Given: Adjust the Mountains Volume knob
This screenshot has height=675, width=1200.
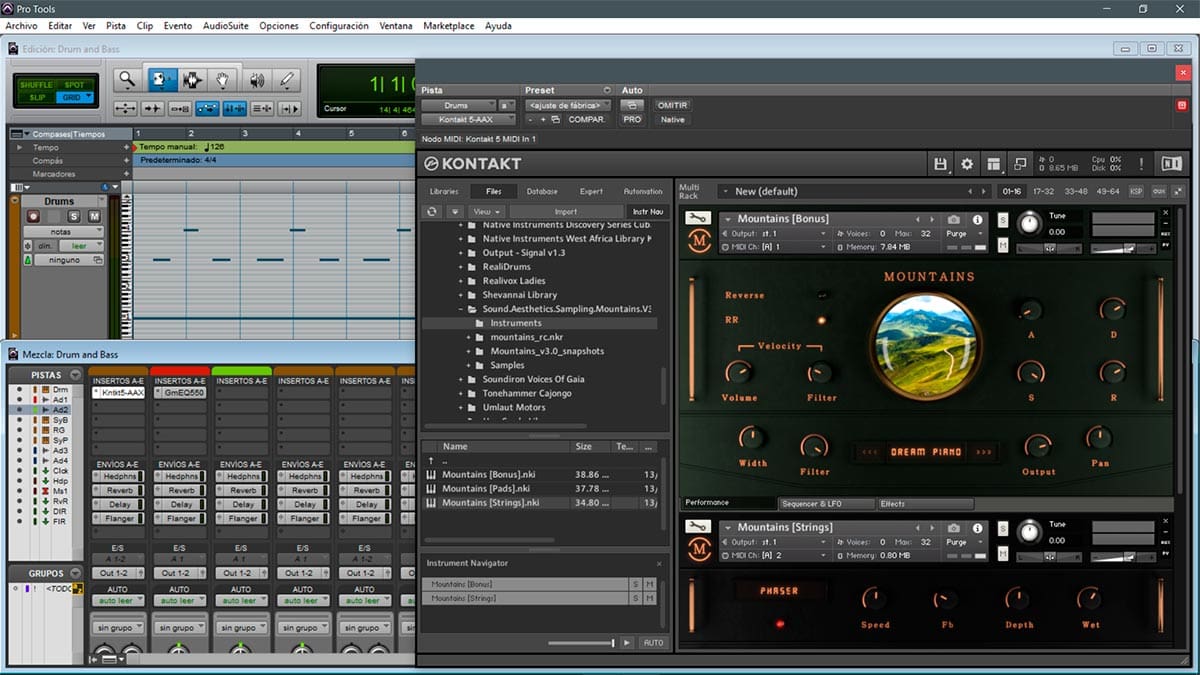Looking at the screenshot, I should (739, 373).
